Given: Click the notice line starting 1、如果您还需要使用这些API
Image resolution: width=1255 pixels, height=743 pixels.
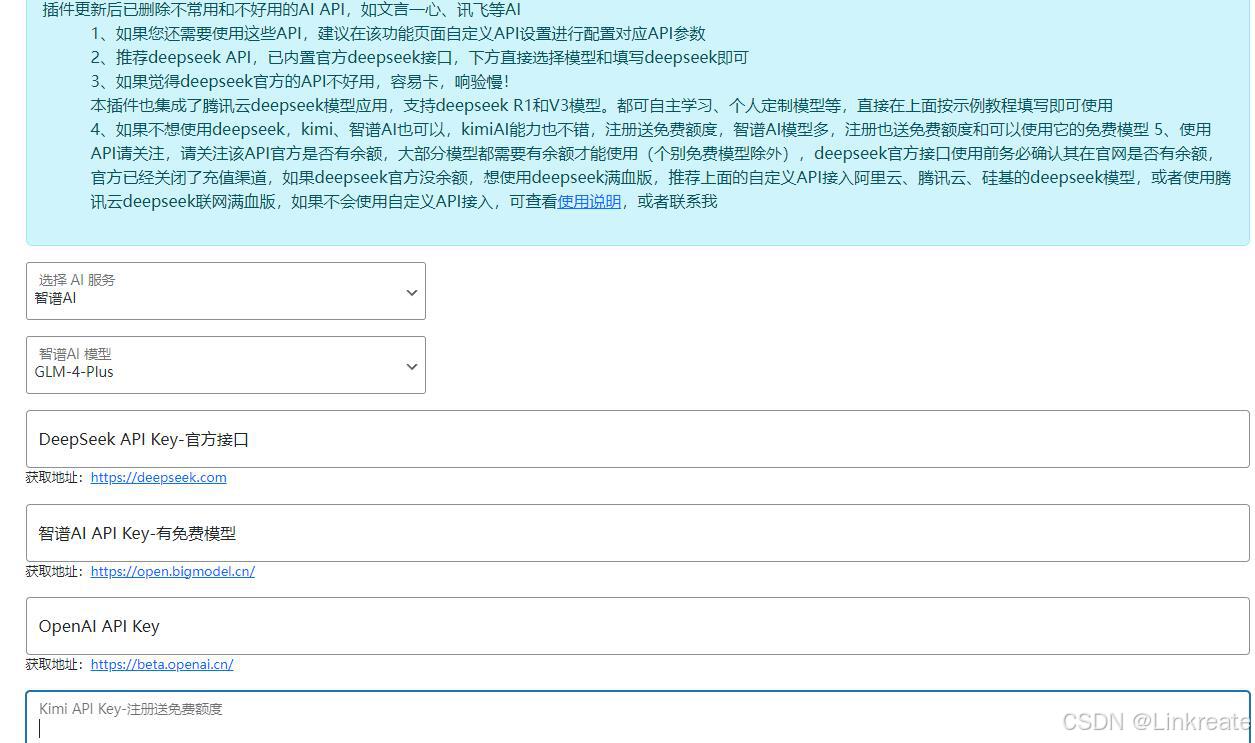Looking at the screenshot, I should [398, 33].
